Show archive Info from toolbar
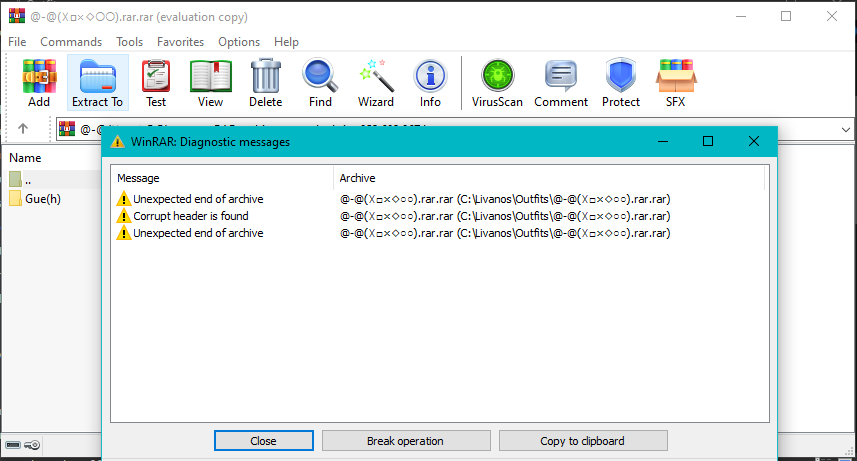The width and height of the screenshot is (857, 461). 430,82
